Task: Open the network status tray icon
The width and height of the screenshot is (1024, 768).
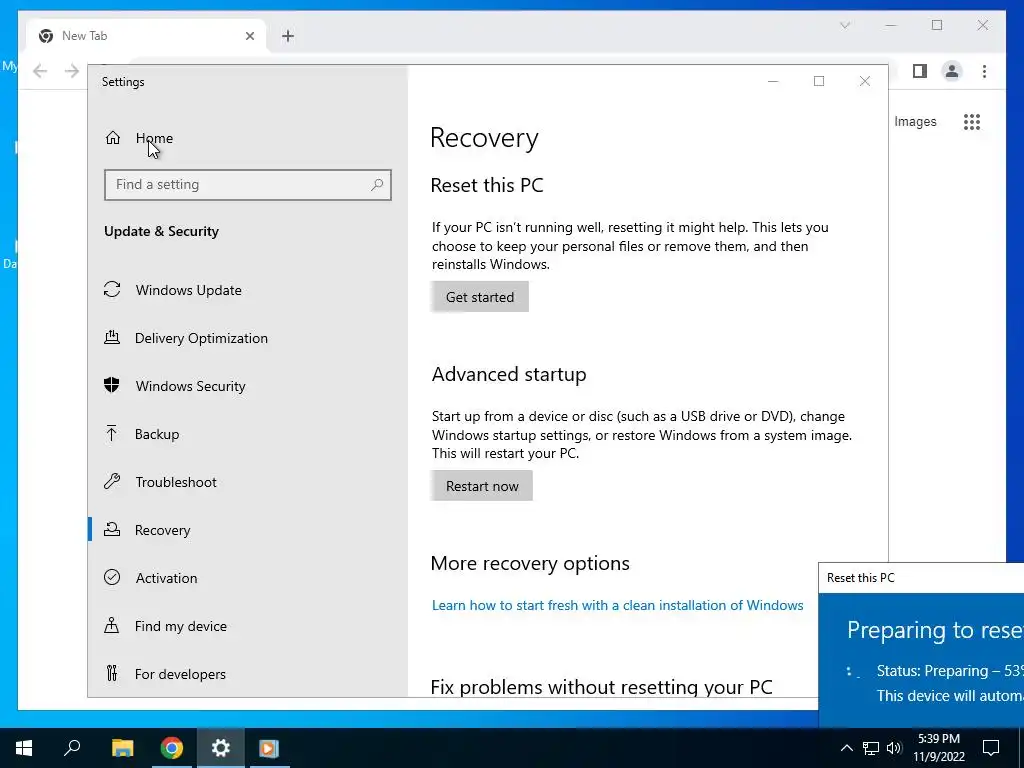Action: 871,748
